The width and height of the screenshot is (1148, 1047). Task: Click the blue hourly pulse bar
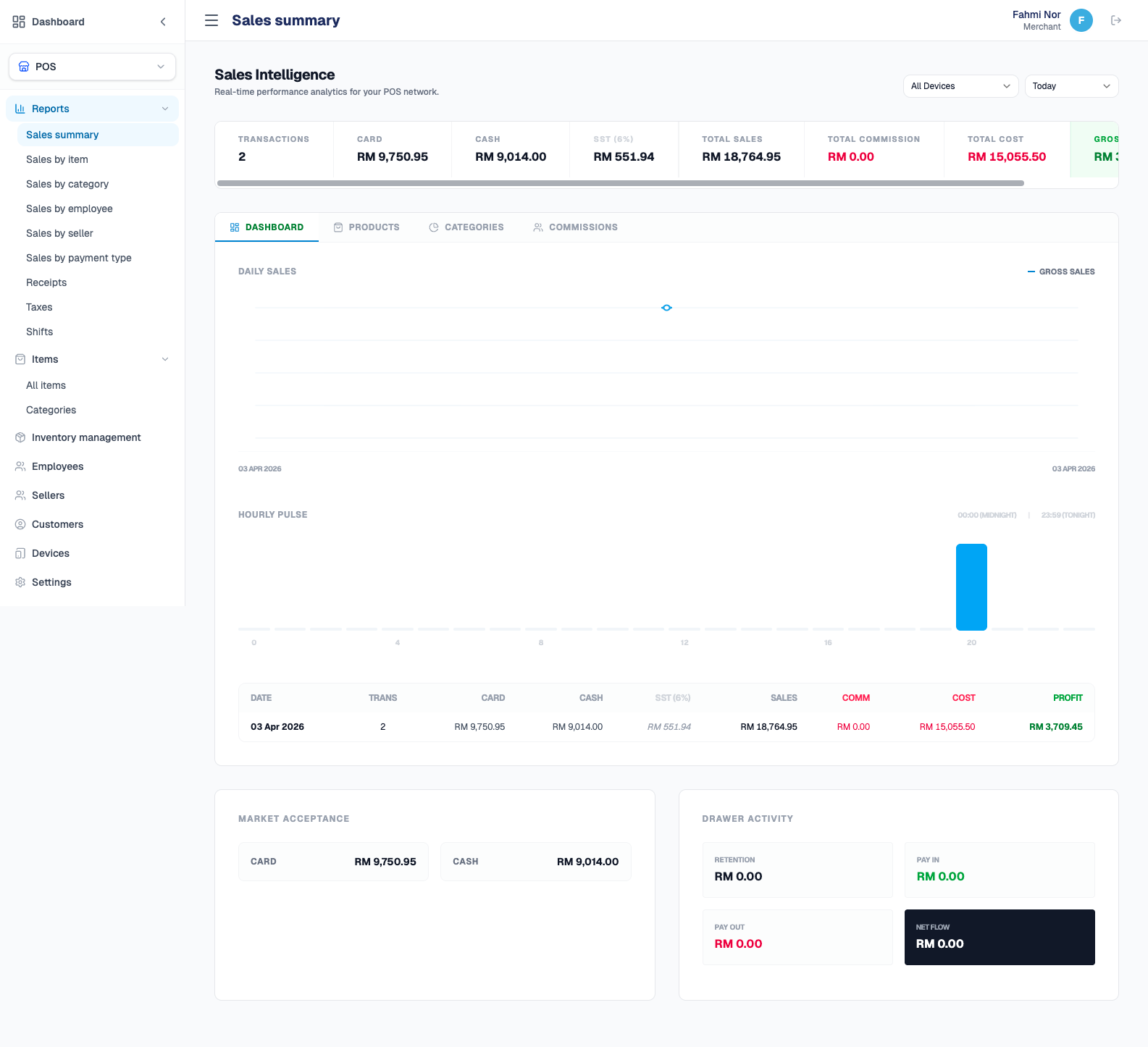(x=971, y=587)
